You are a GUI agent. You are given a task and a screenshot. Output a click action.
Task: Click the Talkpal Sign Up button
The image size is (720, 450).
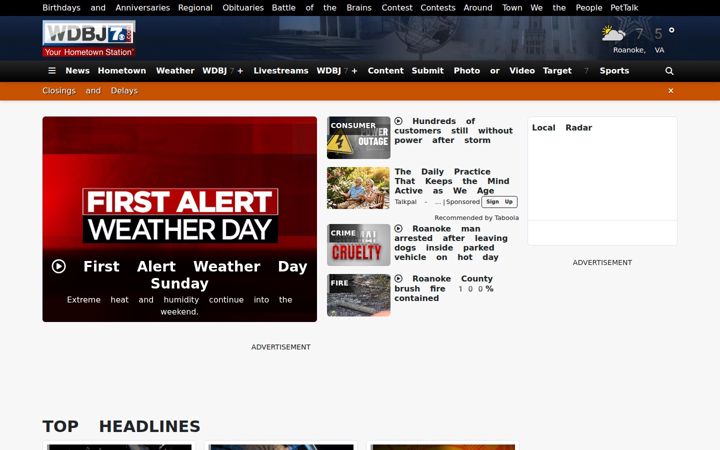point(500,202)
